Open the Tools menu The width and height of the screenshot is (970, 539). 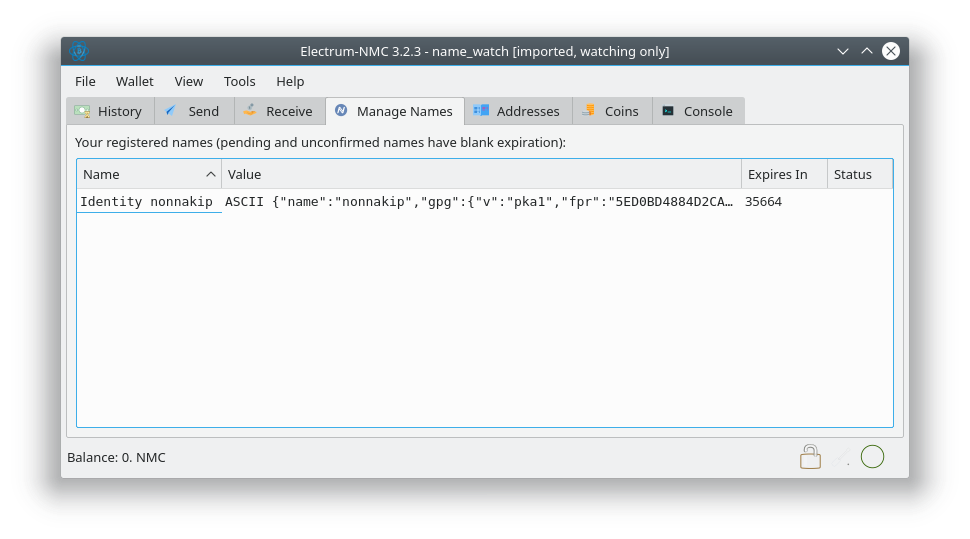click(239, 82)
